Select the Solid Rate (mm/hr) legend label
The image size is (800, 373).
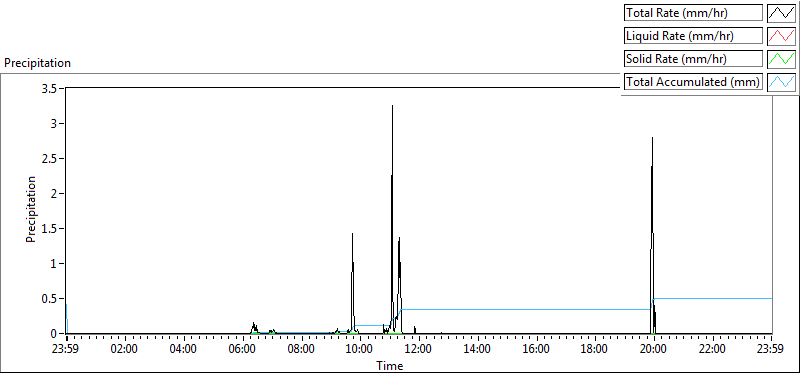693,59
